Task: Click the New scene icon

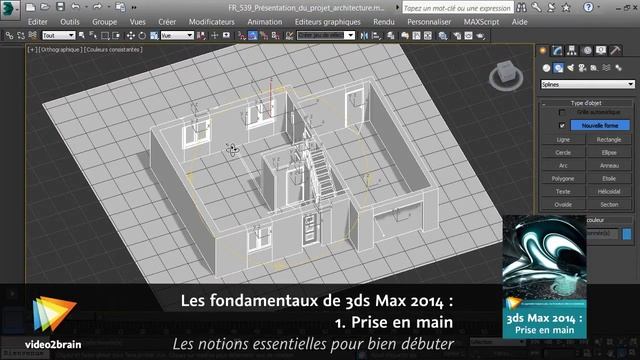Action: (30, 7)
